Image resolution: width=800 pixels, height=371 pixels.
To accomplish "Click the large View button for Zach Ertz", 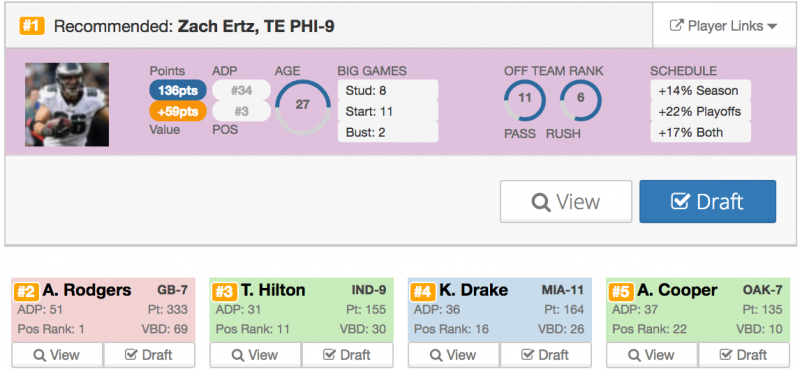I will (566, 202).
